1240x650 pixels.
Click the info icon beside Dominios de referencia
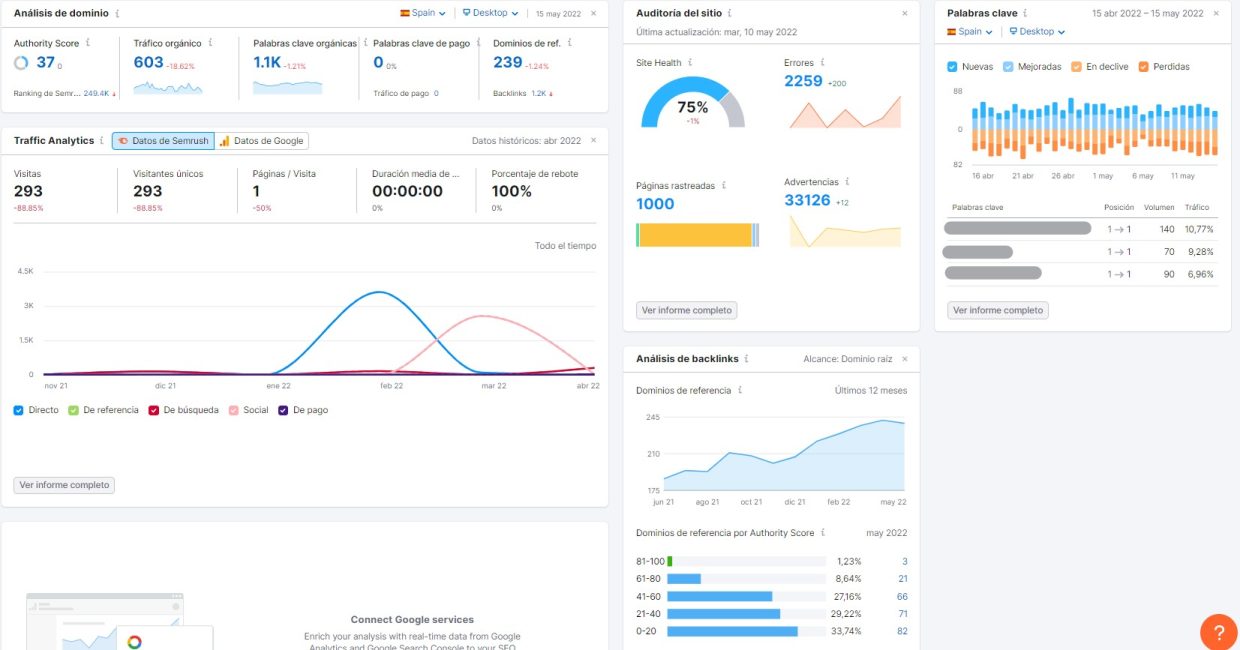coord(740,390)
